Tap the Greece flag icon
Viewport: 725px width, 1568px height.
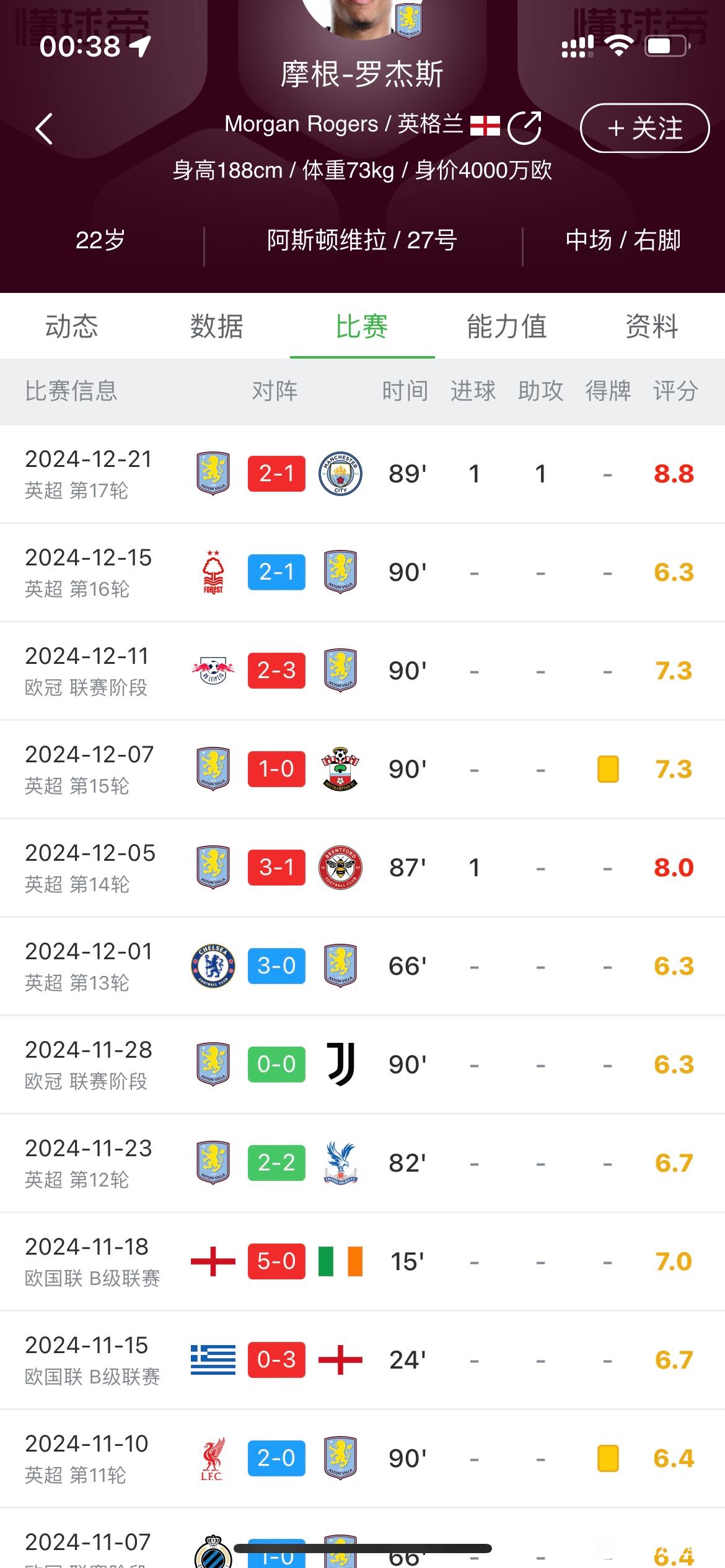click(x=213, y=1359)
